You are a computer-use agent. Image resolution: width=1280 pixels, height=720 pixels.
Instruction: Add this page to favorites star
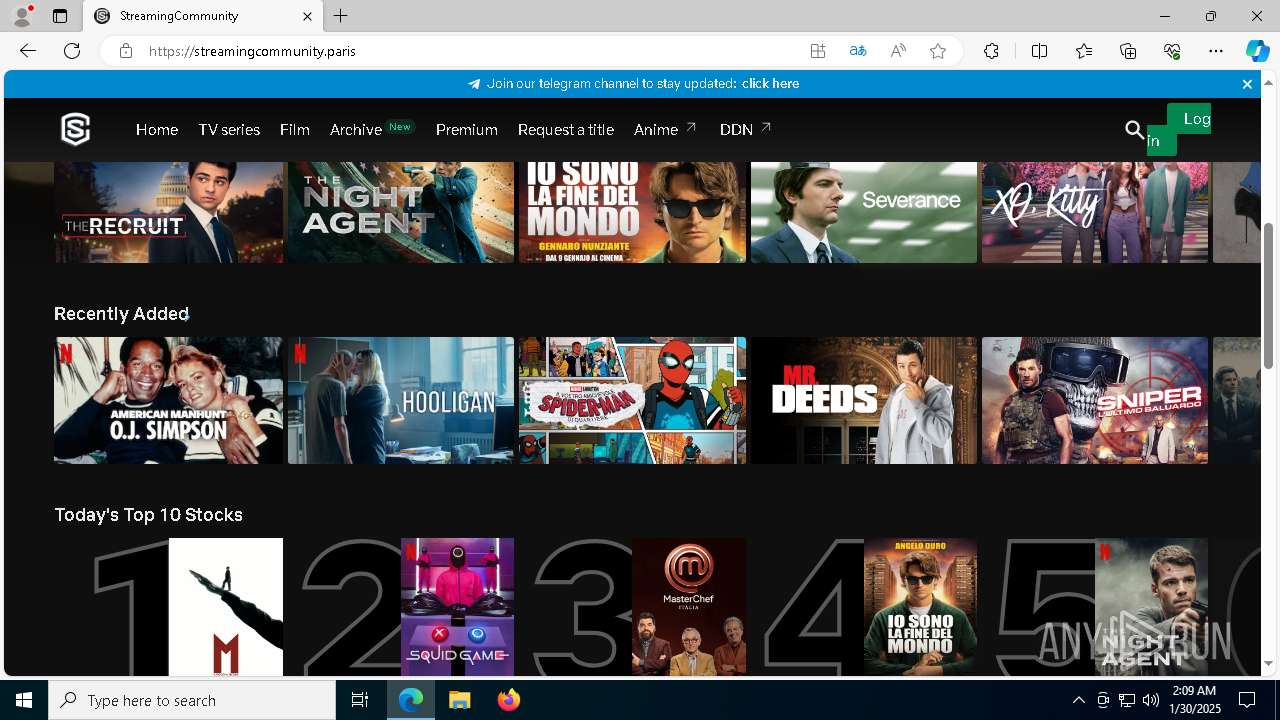(938, 51)
